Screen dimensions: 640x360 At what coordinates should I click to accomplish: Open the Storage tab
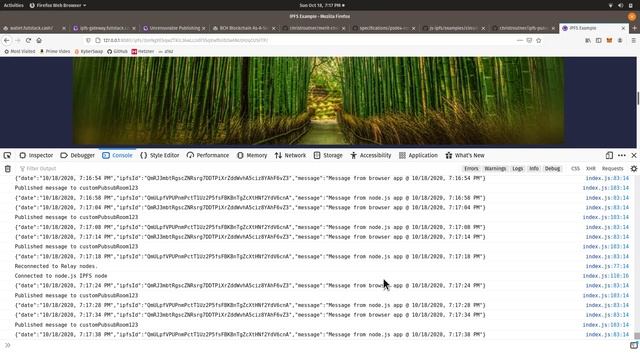pyautogui.click(x=328, y=156)
